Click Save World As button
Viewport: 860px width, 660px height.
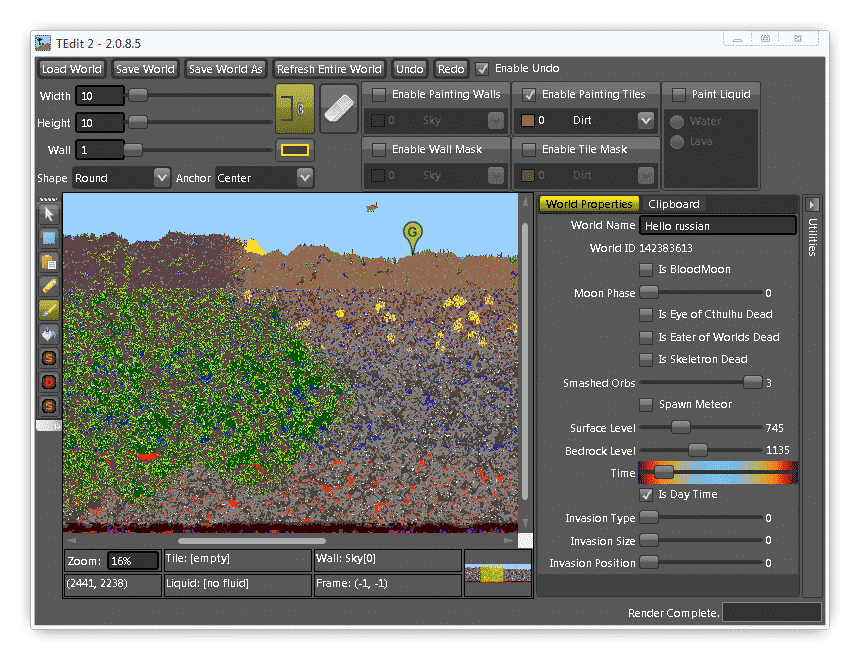(x=225, y=69)
